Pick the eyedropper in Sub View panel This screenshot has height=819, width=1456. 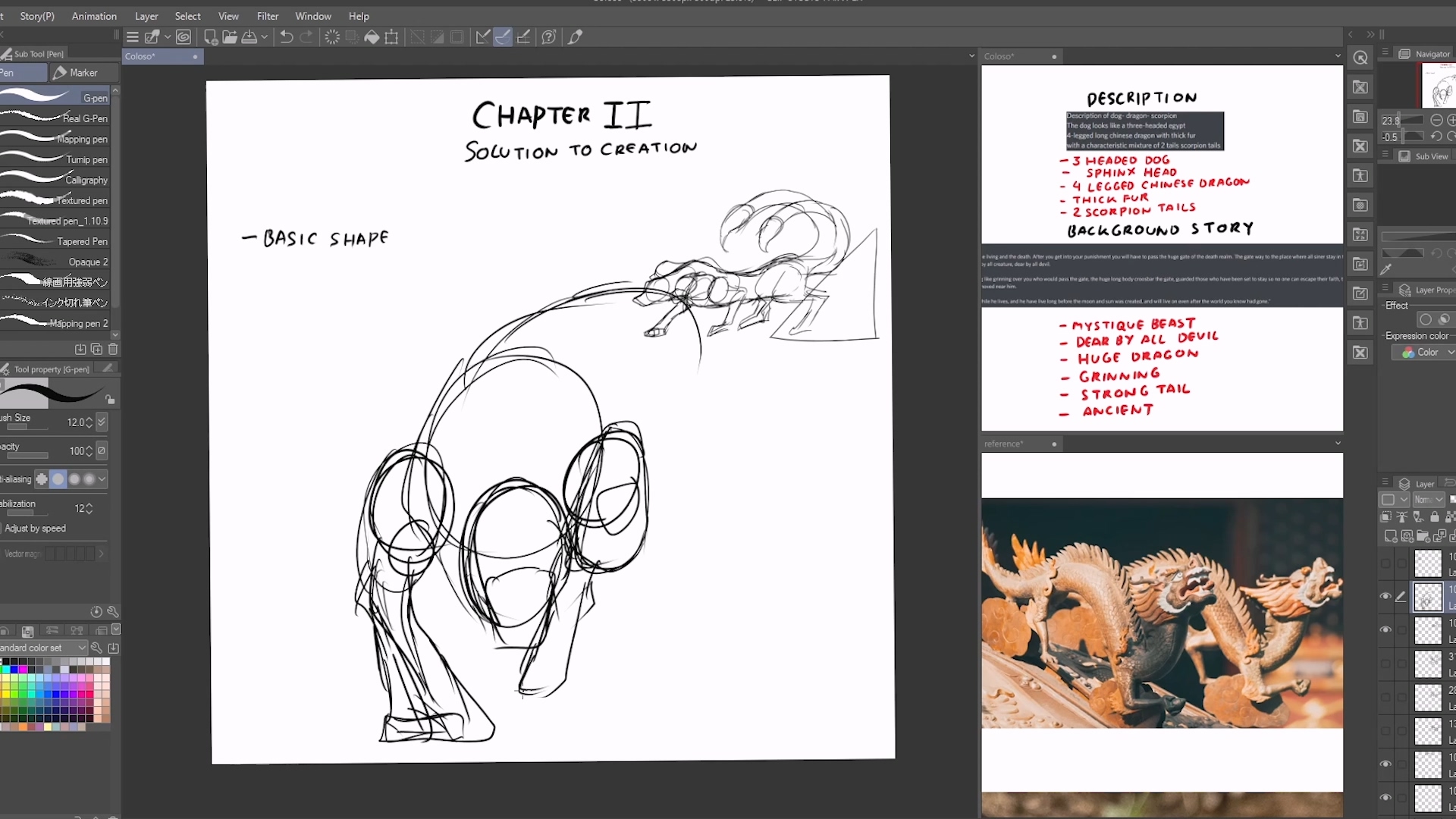coord(1386,269)
